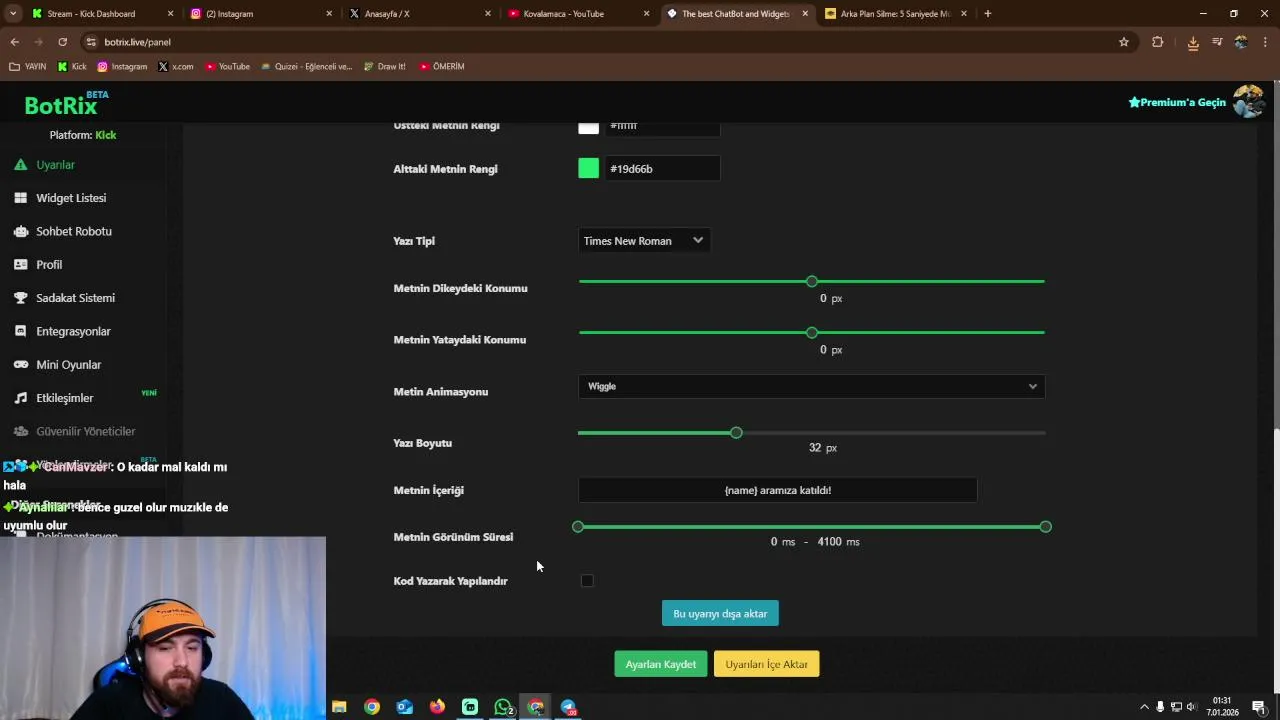Open a new browser tab

(987, 14)
